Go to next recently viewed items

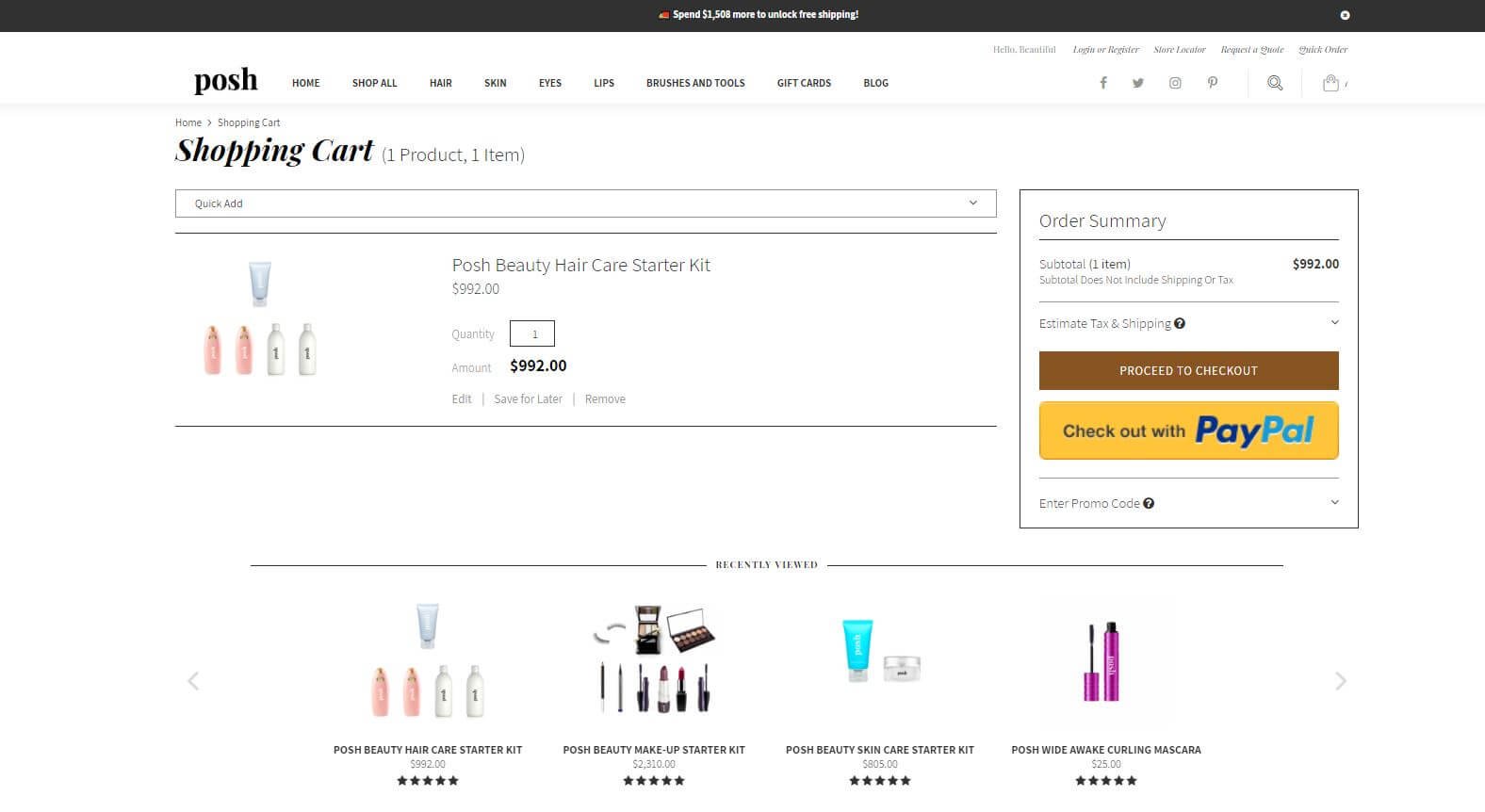pos(1341,681)
